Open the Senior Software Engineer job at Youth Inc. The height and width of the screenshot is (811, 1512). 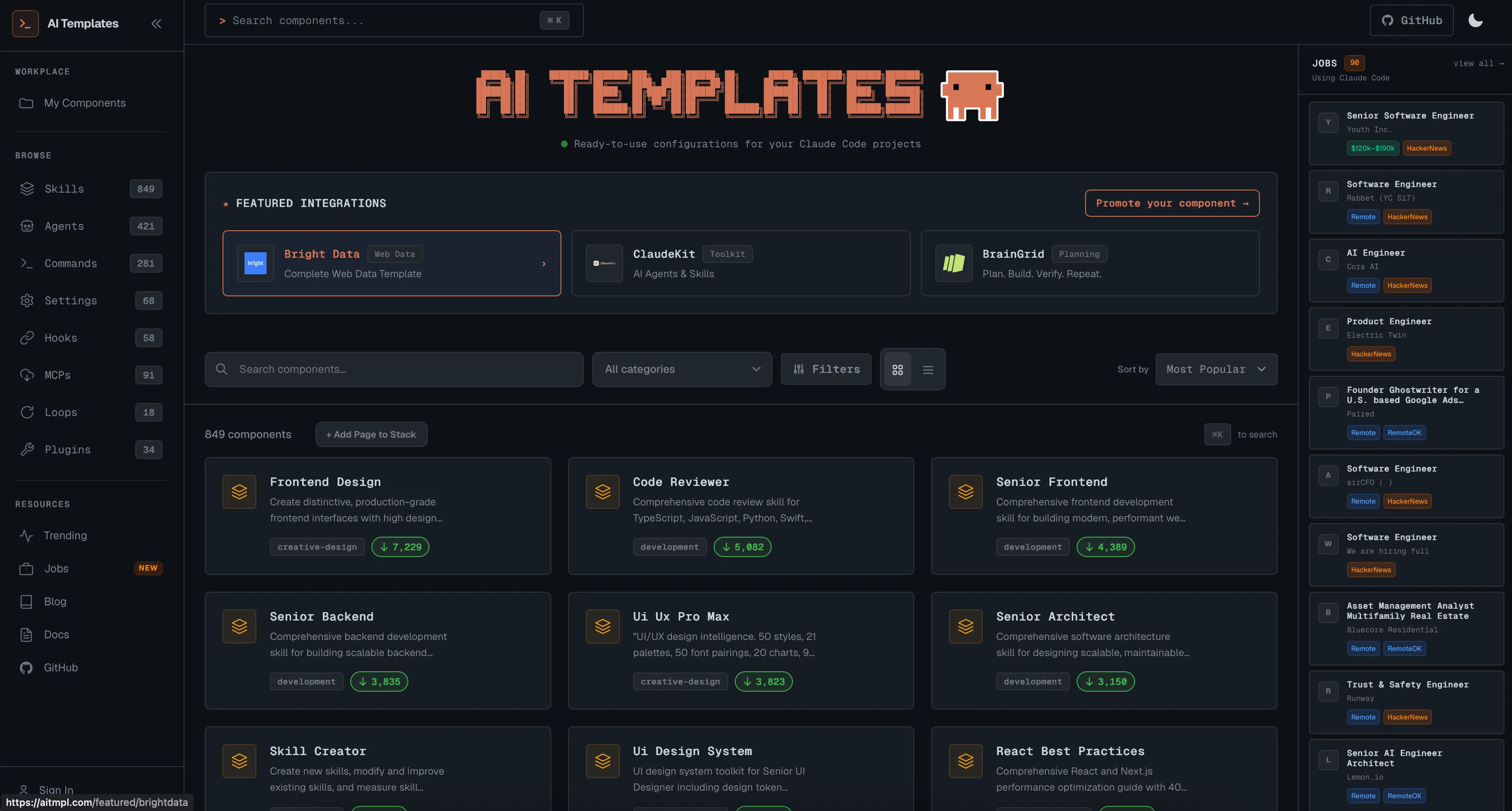click(1406, 133)
